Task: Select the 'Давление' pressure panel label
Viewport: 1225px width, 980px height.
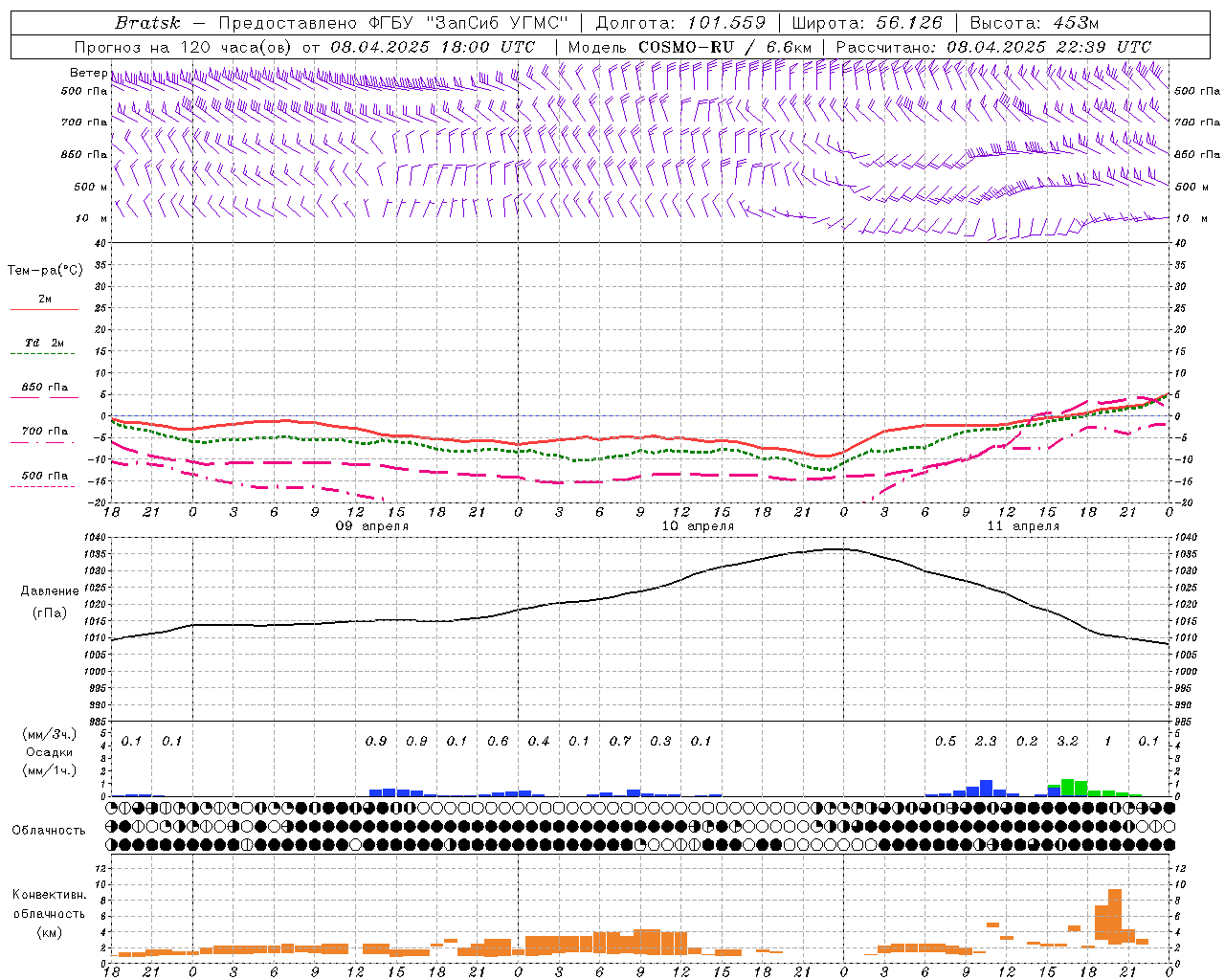Action: [x=50, y=591]
